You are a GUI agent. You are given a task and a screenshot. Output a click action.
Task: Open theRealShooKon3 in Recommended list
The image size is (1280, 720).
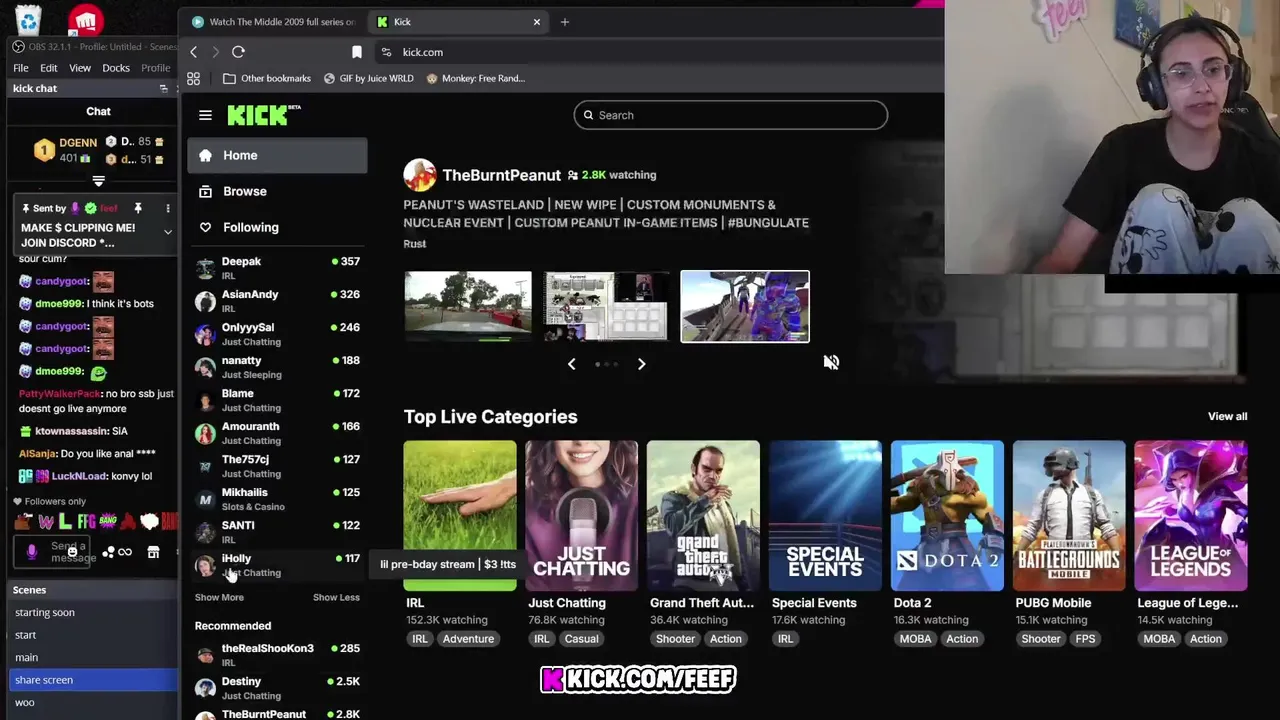[277, 655]
